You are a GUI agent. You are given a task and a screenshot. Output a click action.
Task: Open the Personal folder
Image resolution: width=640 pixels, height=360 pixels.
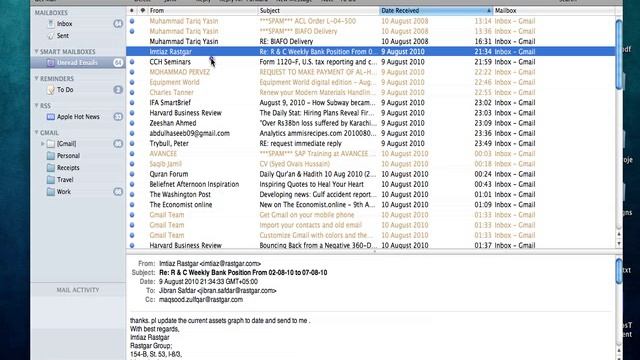pos(68,156)
